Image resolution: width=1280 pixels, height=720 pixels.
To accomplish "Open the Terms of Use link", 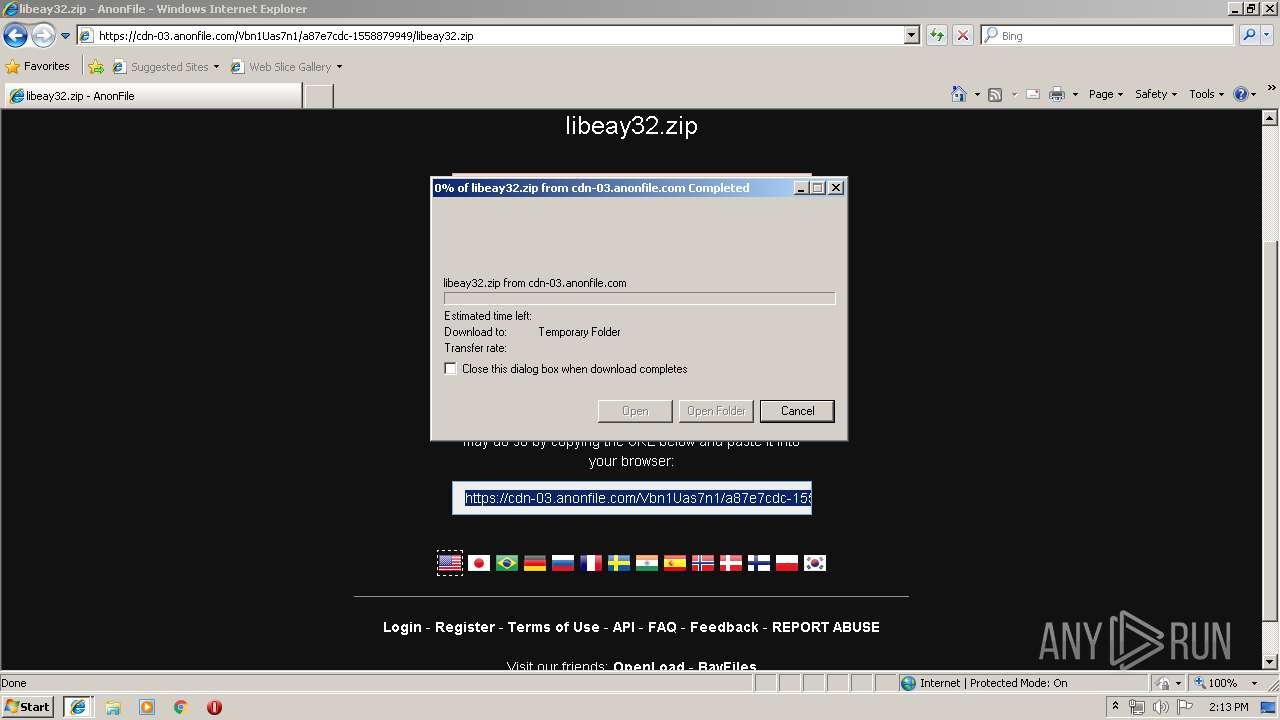I will [553, 627].
